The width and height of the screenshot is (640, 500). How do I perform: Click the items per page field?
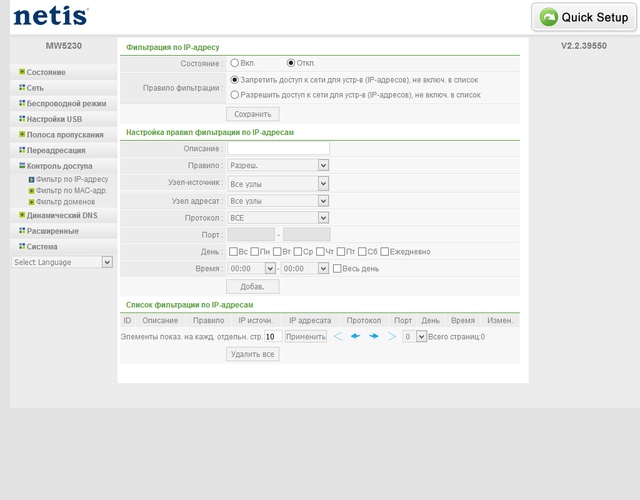pyautogui.click(x=273, y=337)
